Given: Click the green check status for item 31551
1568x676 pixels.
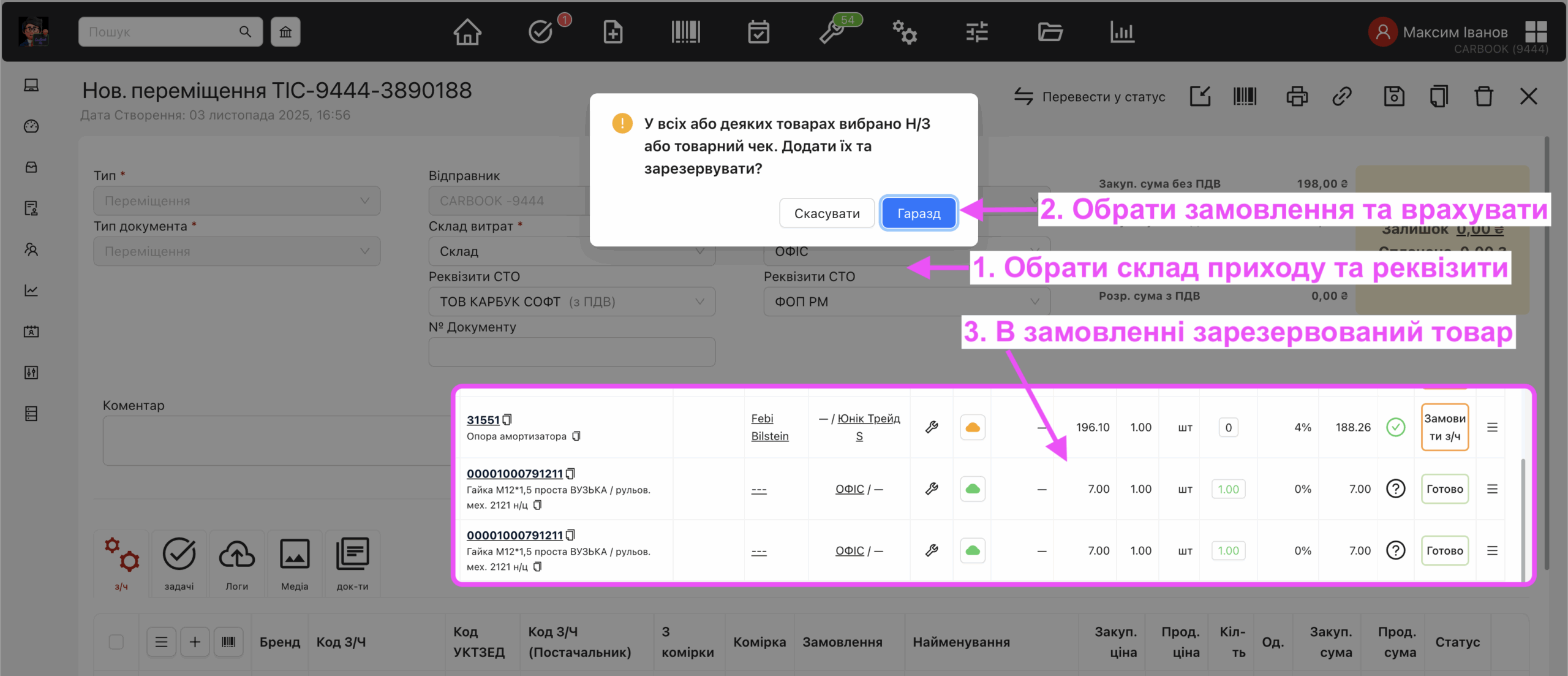Looking at the screenshot, I should coord(1395,427).
